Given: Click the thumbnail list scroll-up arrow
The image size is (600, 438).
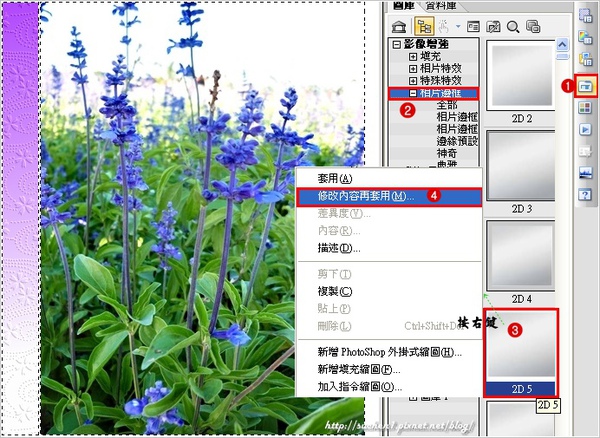Looking at the screenshot, I should [x=562, y=45].
